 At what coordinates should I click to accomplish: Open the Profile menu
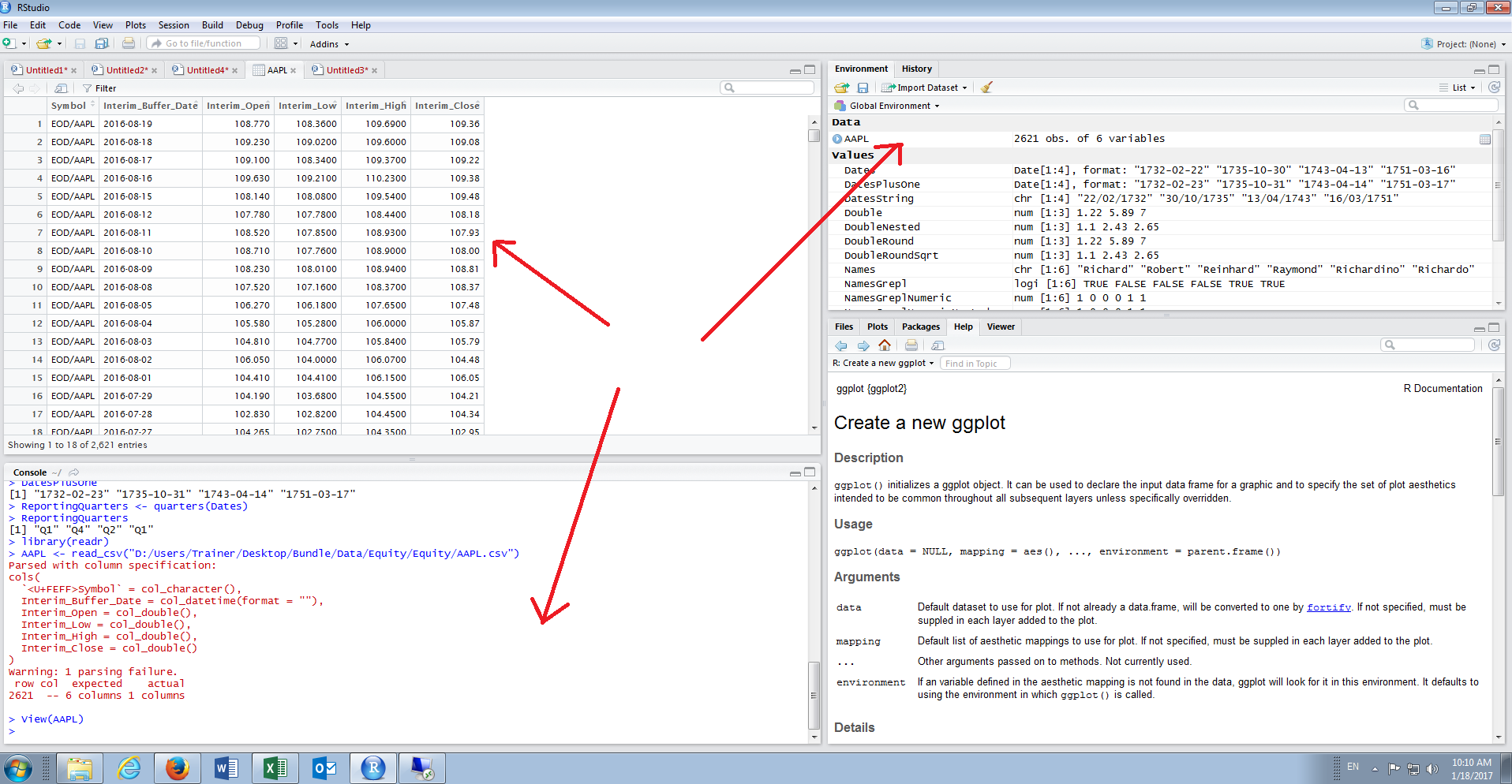pos(290,25)
